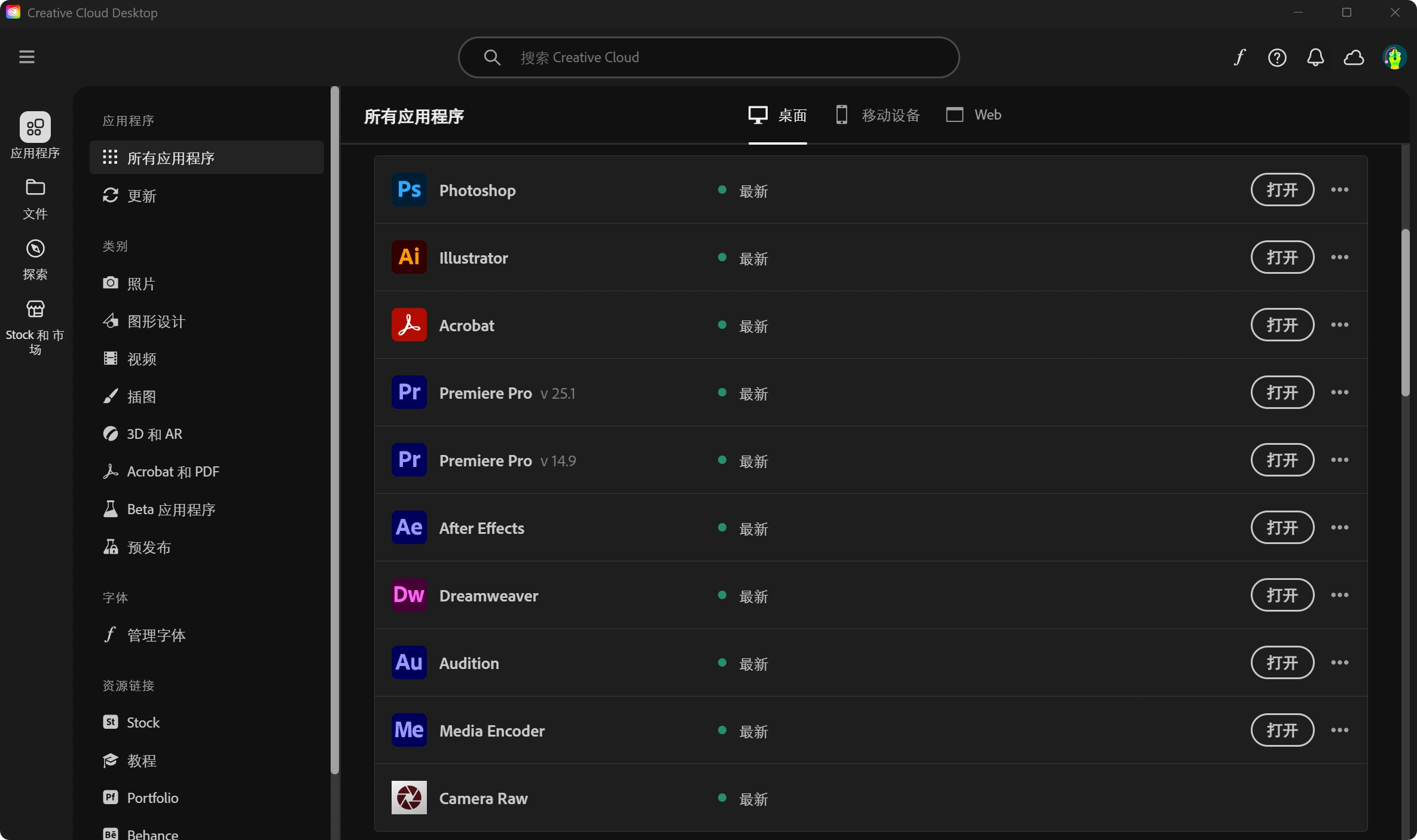The image size is (1417, 840).
Task: Switch to the 桌面 desktop tab
Action: 777,115
